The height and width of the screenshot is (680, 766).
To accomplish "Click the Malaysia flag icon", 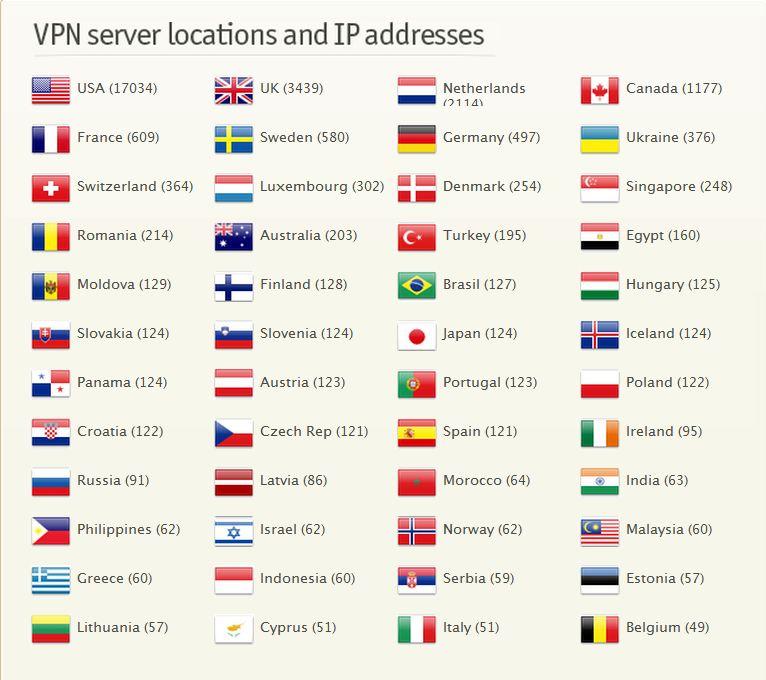I will (600, 531).
